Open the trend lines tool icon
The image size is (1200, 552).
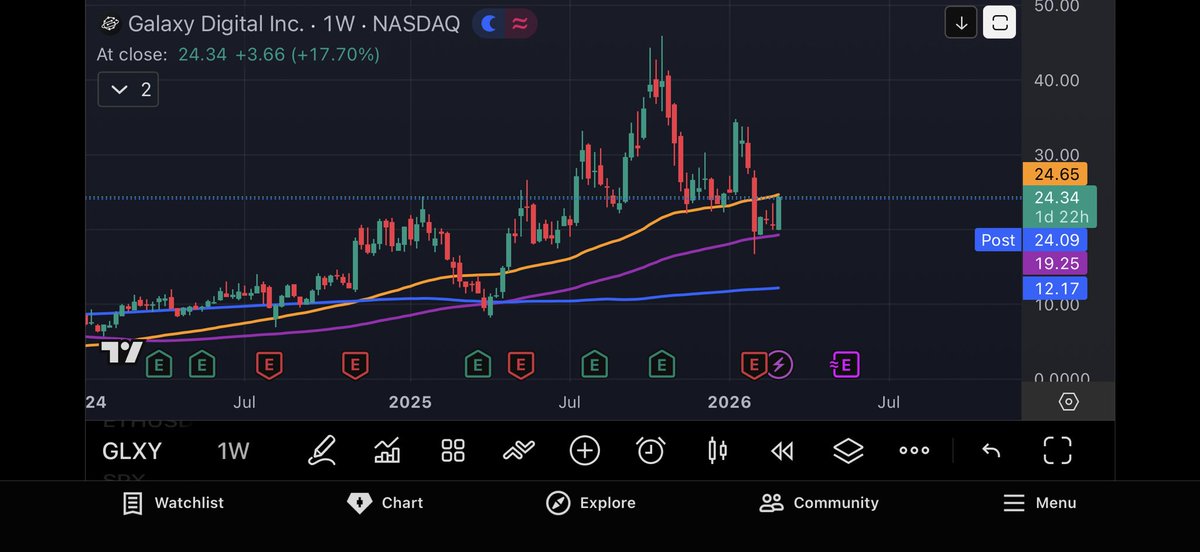click(x=517, y=451)
